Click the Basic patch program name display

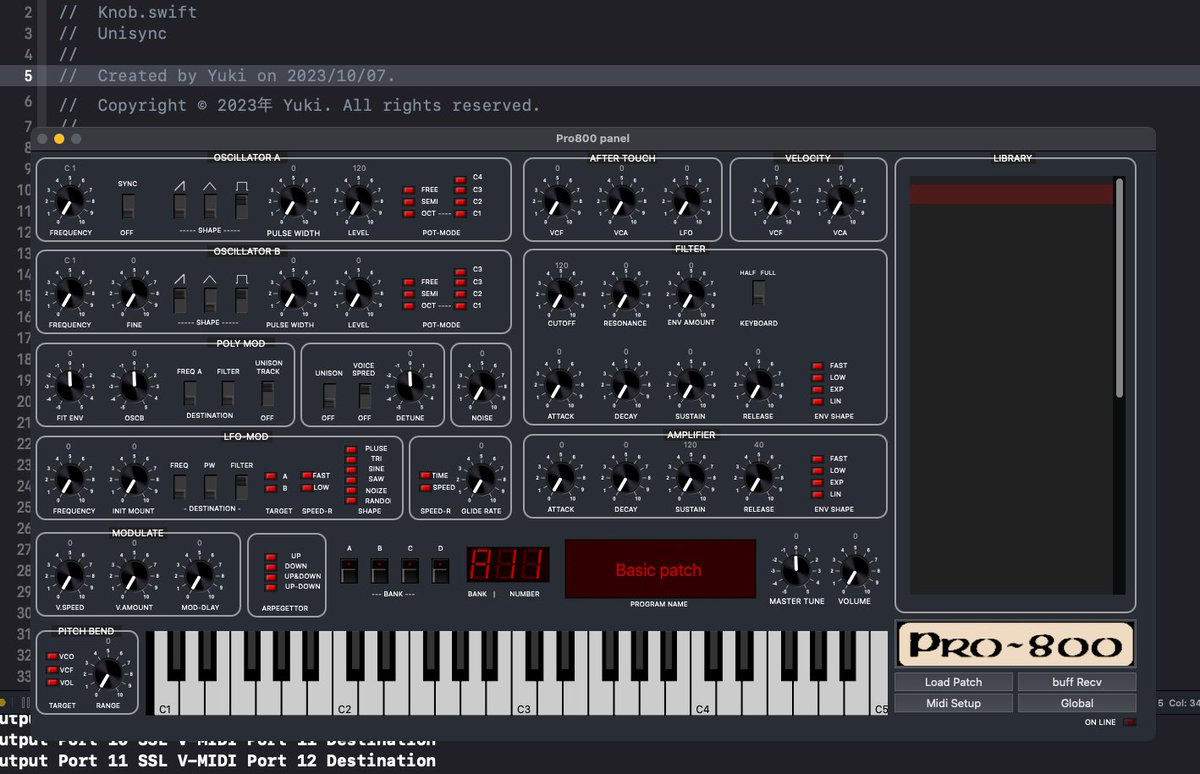click(660, 569)
